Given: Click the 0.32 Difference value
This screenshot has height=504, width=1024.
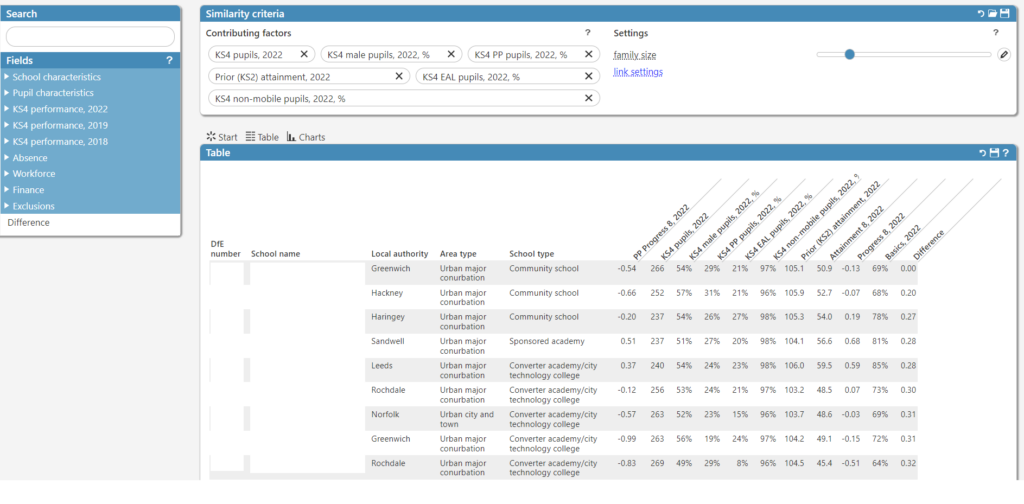Looking at the screenshot, I should (908, 463).
